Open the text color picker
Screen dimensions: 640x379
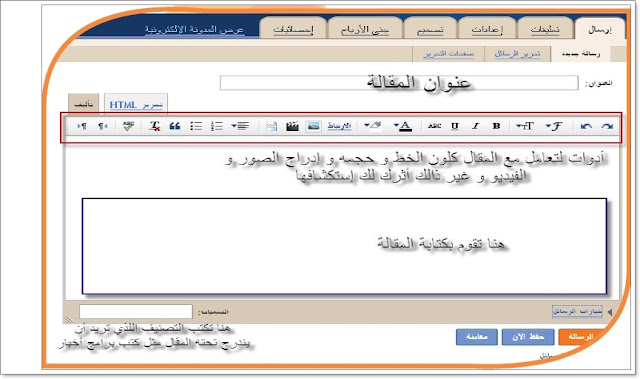pos(403,126)
